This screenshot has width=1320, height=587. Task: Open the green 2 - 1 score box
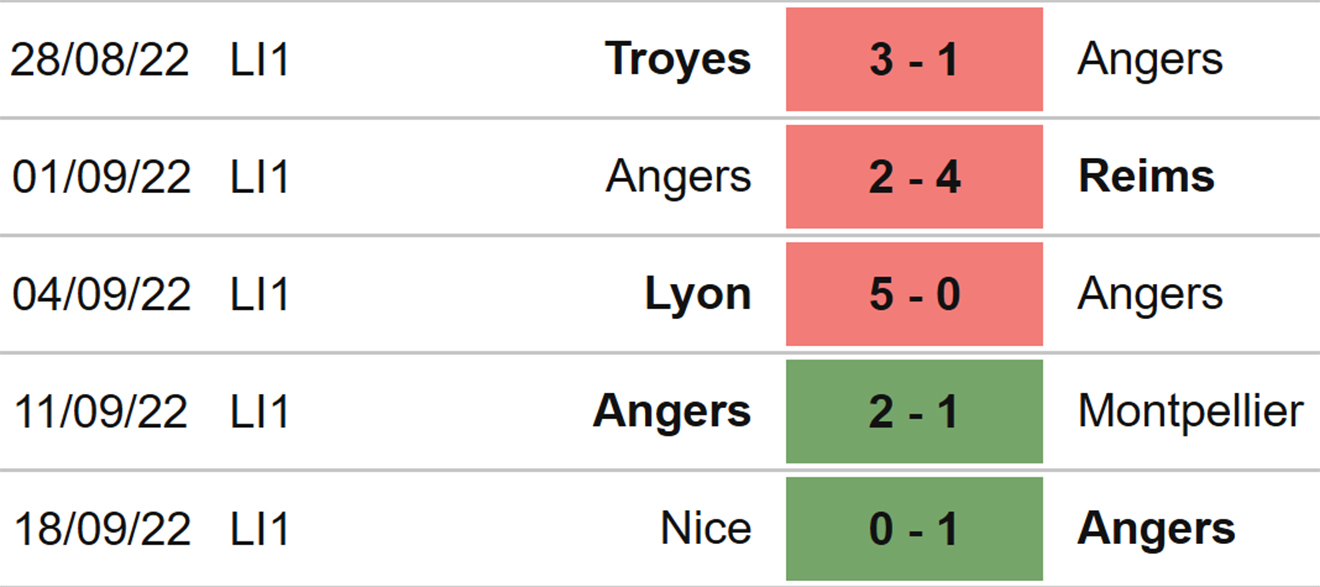(914, 411)
